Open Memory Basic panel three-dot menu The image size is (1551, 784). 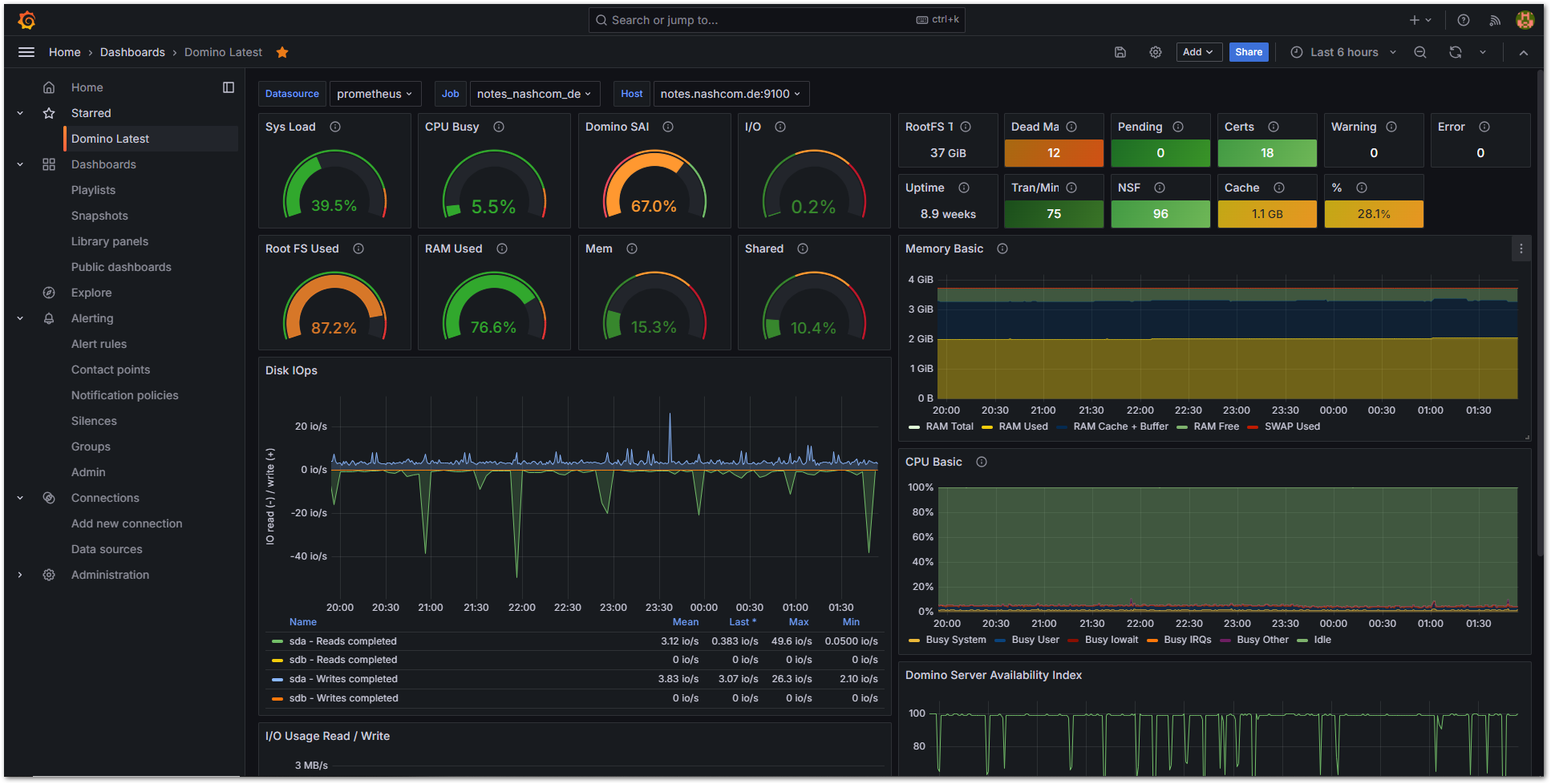point(1521,249)
